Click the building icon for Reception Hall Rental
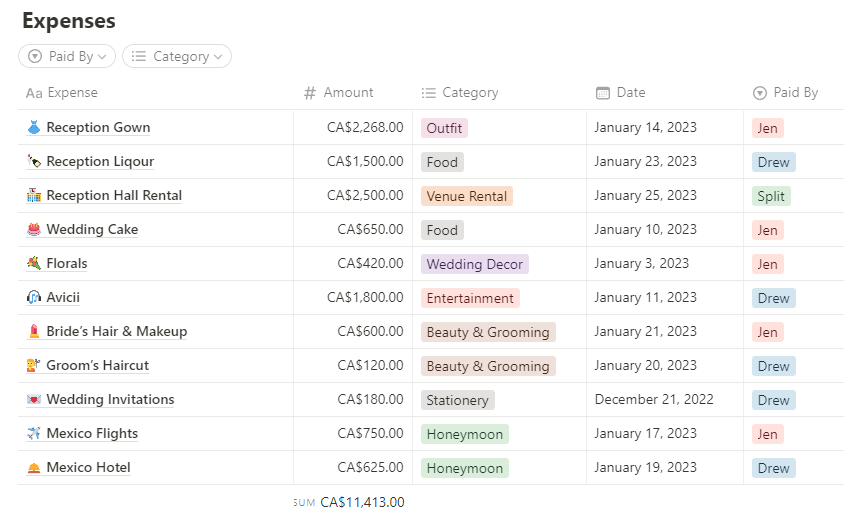This screenshot has height=521, width=862. click(34, 196)
